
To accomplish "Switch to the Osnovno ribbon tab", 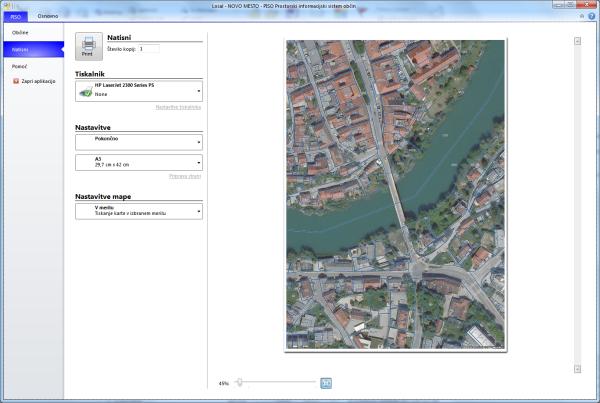I will click(x=48, y=17).
